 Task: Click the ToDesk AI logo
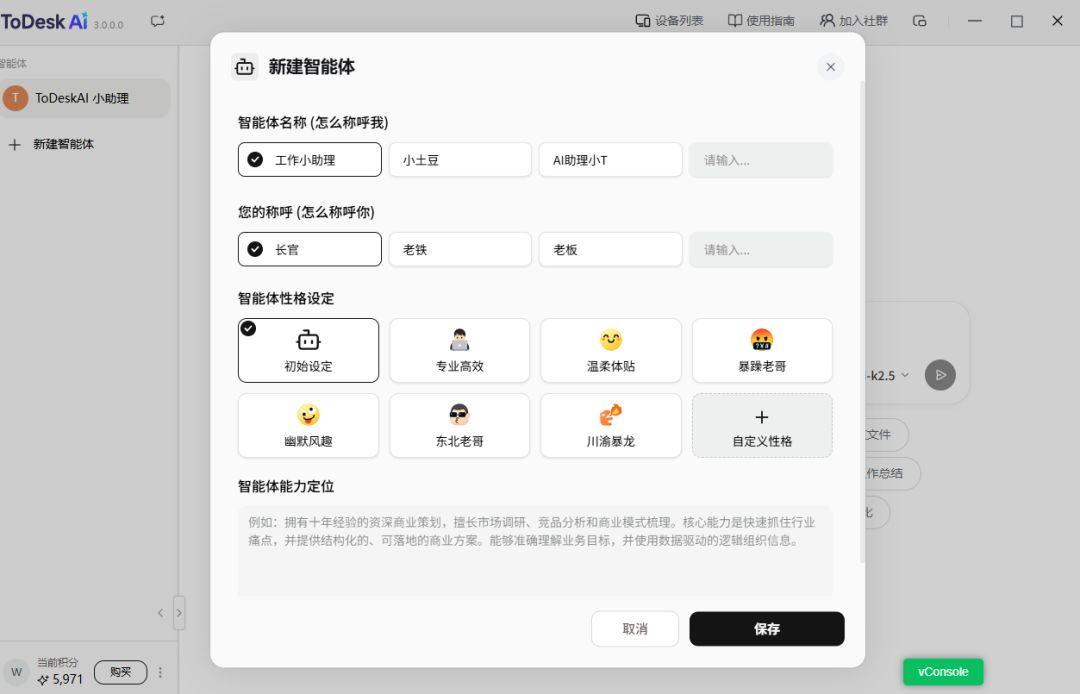44,21
